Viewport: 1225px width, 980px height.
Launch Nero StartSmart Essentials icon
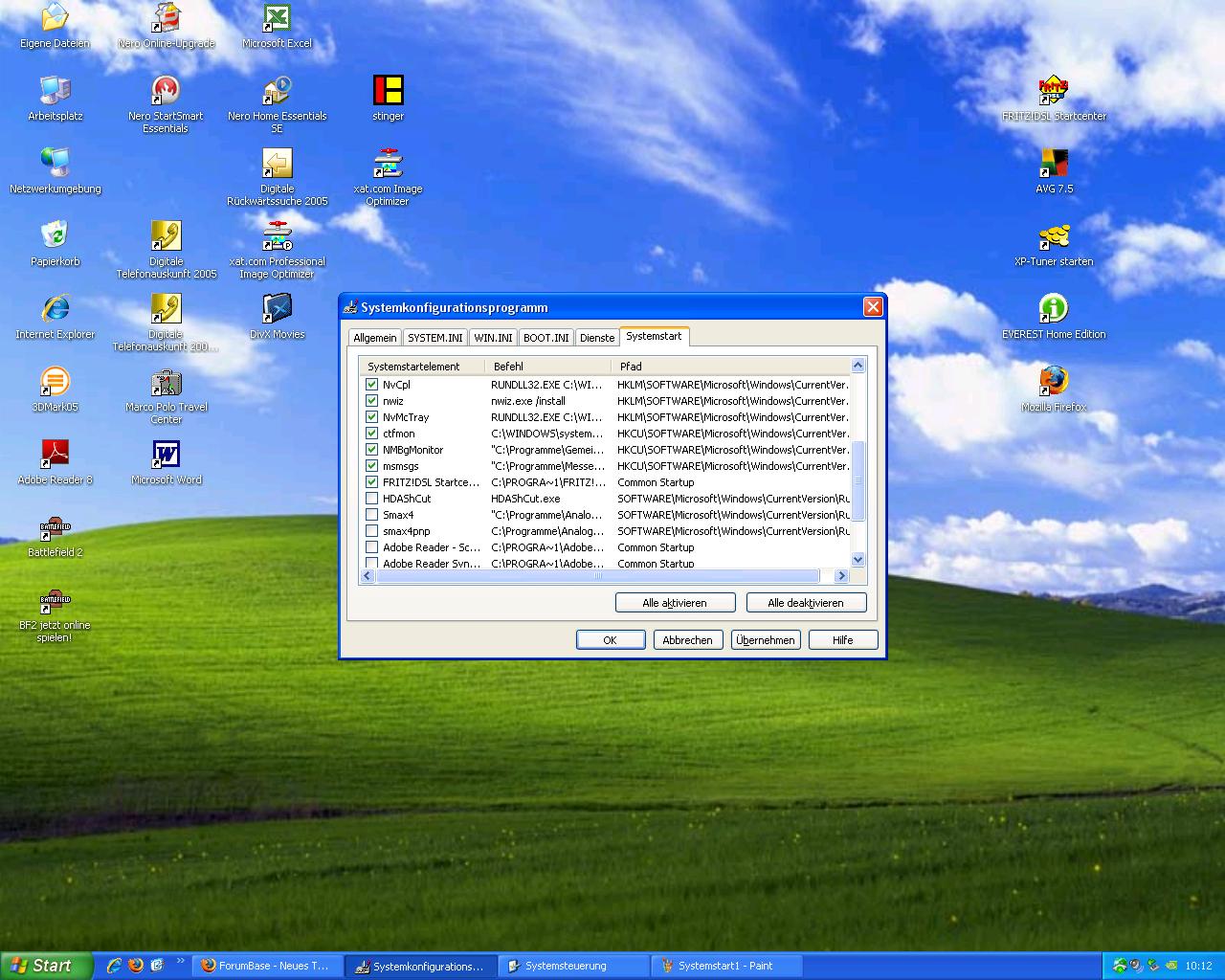pyautogui.click(x=166, y=103)
